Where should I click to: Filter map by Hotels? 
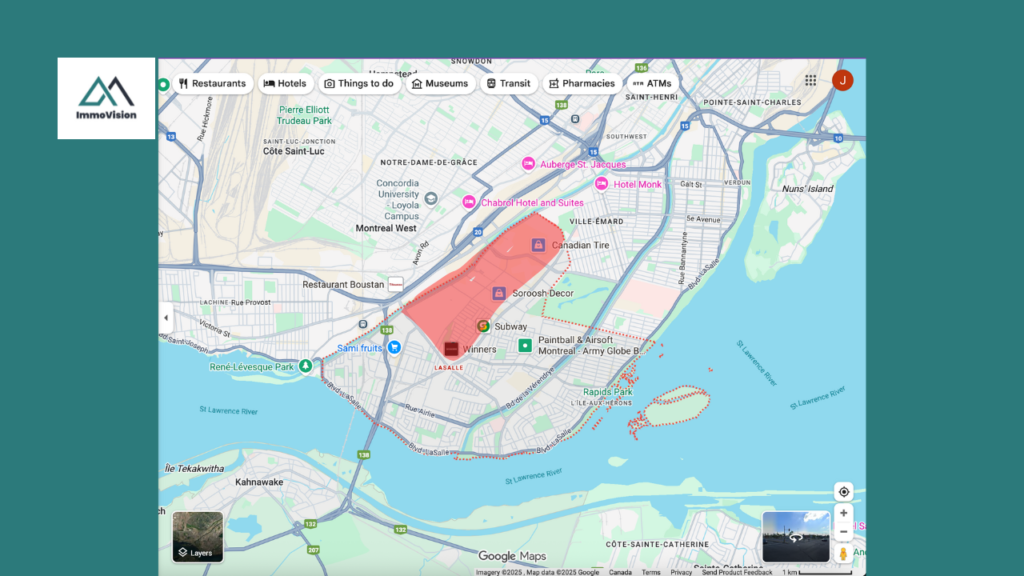pyautogui.click(x=285, y=84)
